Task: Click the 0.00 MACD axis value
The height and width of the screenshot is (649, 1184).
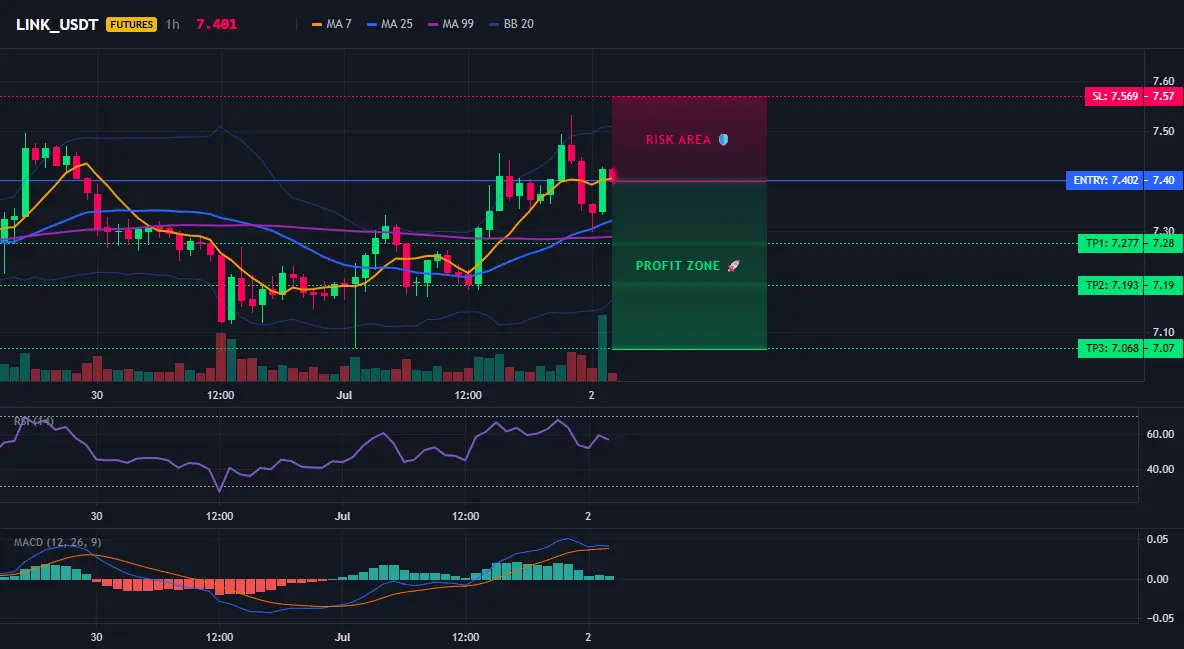Action: point(1158,579)
